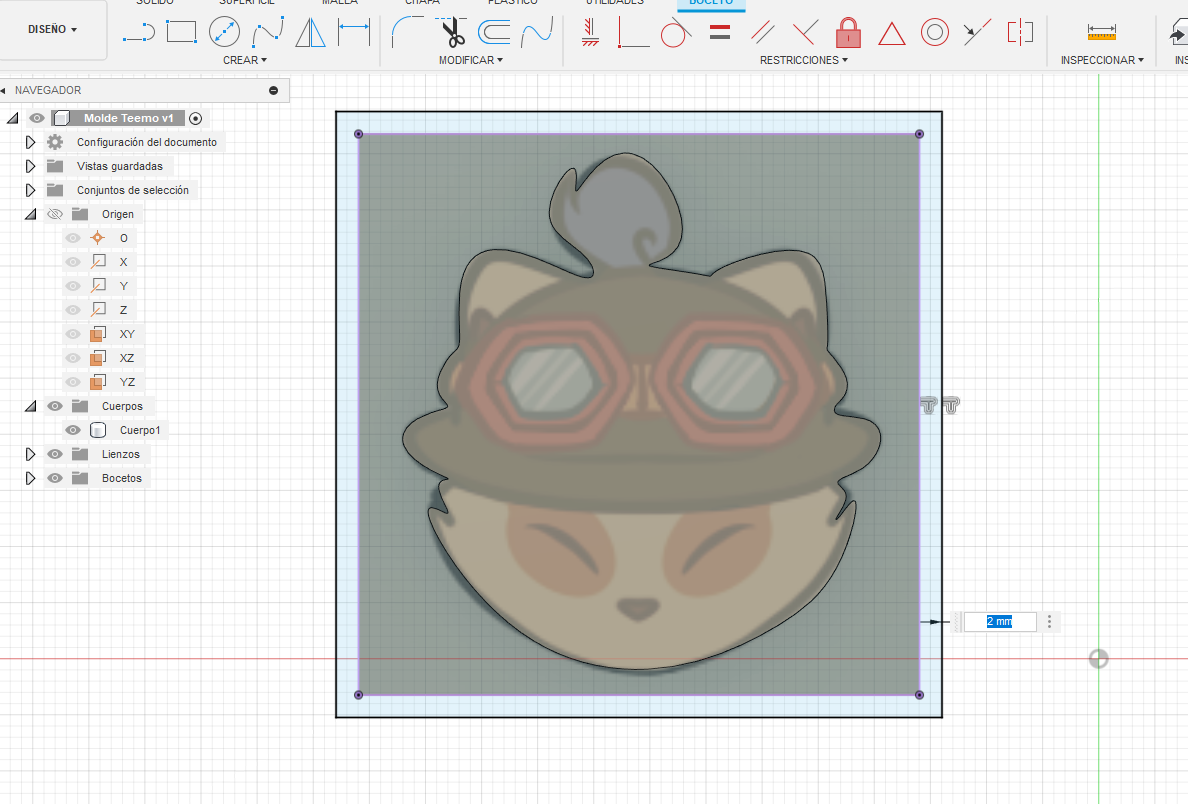The width and height of the screenshot is (1188, 804).
Task: Apply the Midpoint triangle constraint
Action: pyautogui.click(x=892, y=33)
